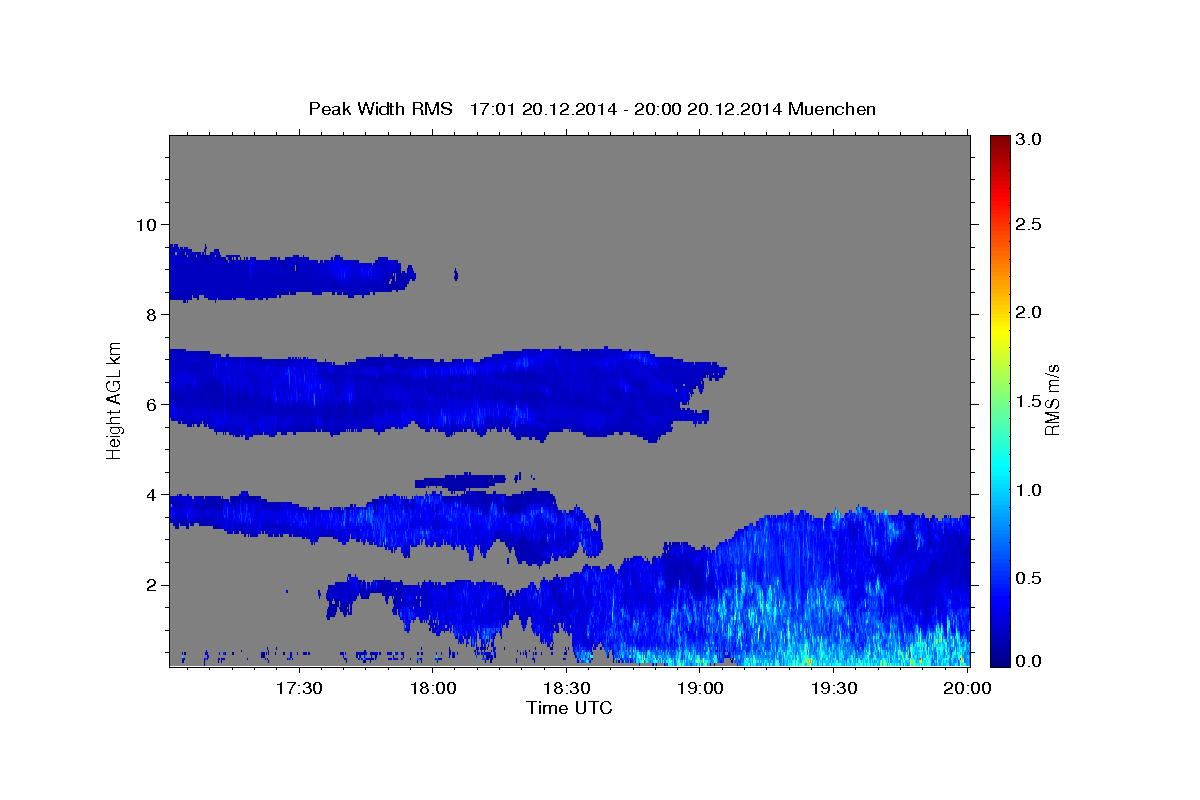Click the colorbar value 0.0

coord(1029,661)
